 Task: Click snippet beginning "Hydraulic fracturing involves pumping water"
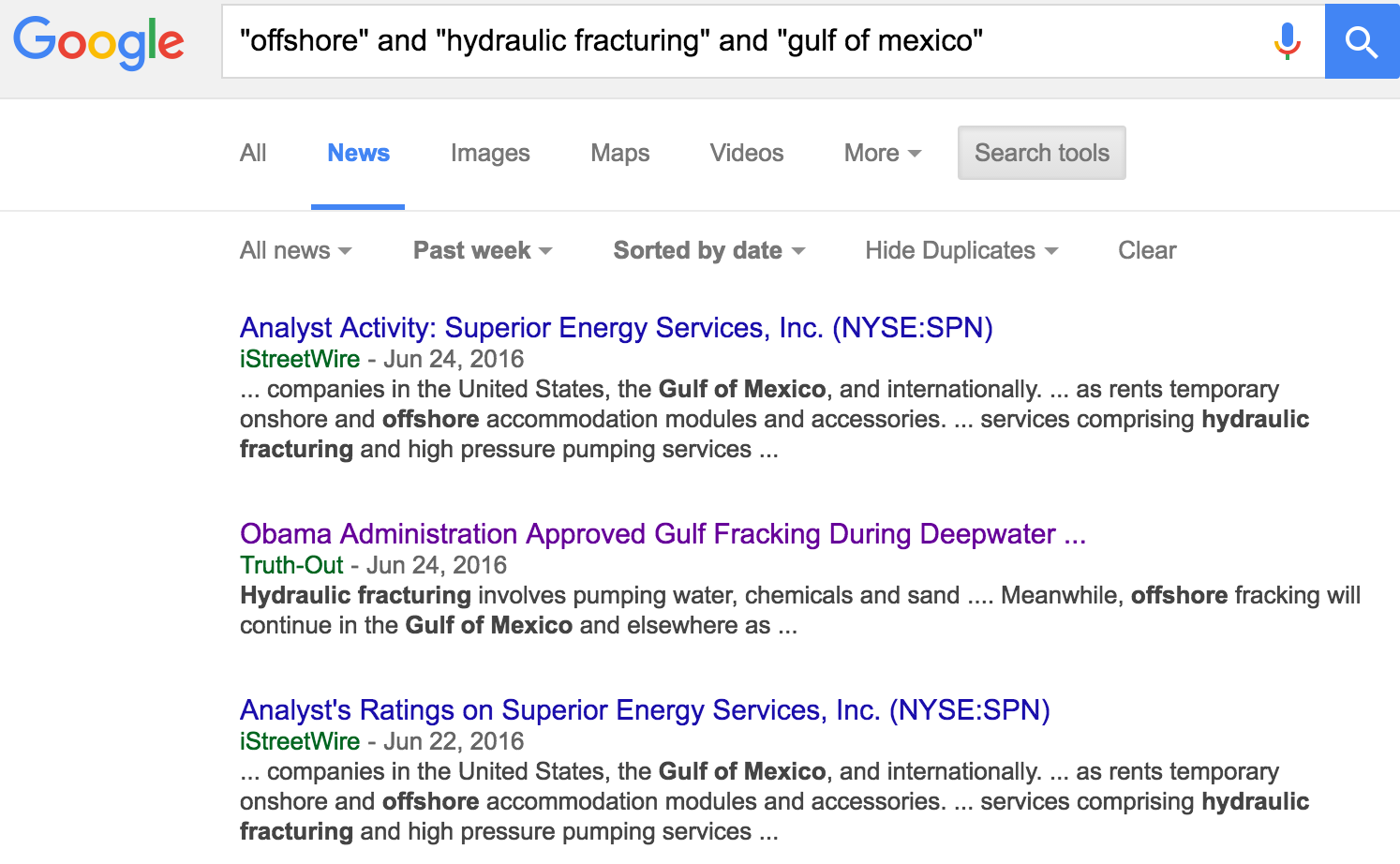(x=800, y=610)
